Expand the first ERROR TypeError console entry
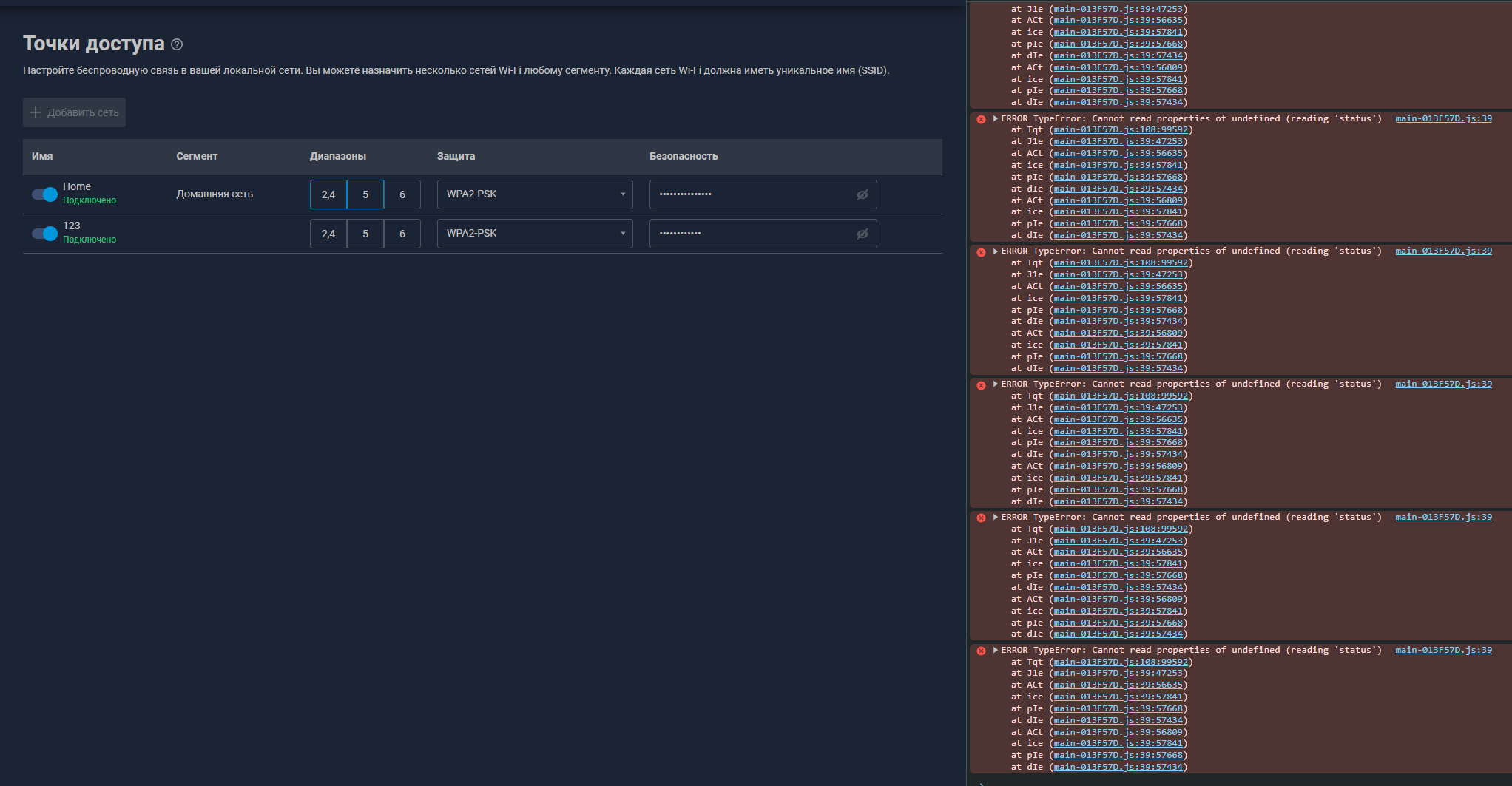1512x786 pixels. pyautogui.click(x=996, y=118)
